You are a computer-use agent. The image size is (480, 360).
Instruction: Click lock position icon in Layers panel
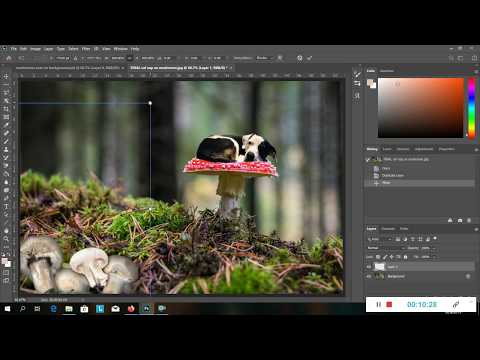coord(392,257)
